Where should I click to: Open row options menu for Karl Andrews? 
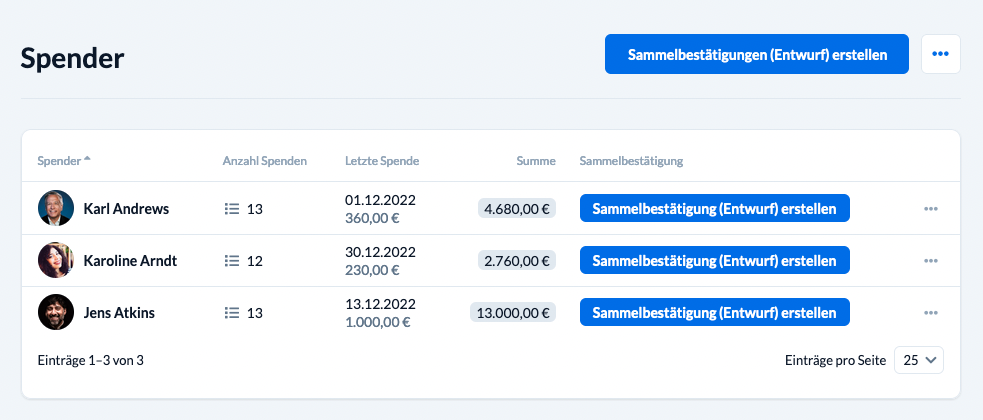930,209
